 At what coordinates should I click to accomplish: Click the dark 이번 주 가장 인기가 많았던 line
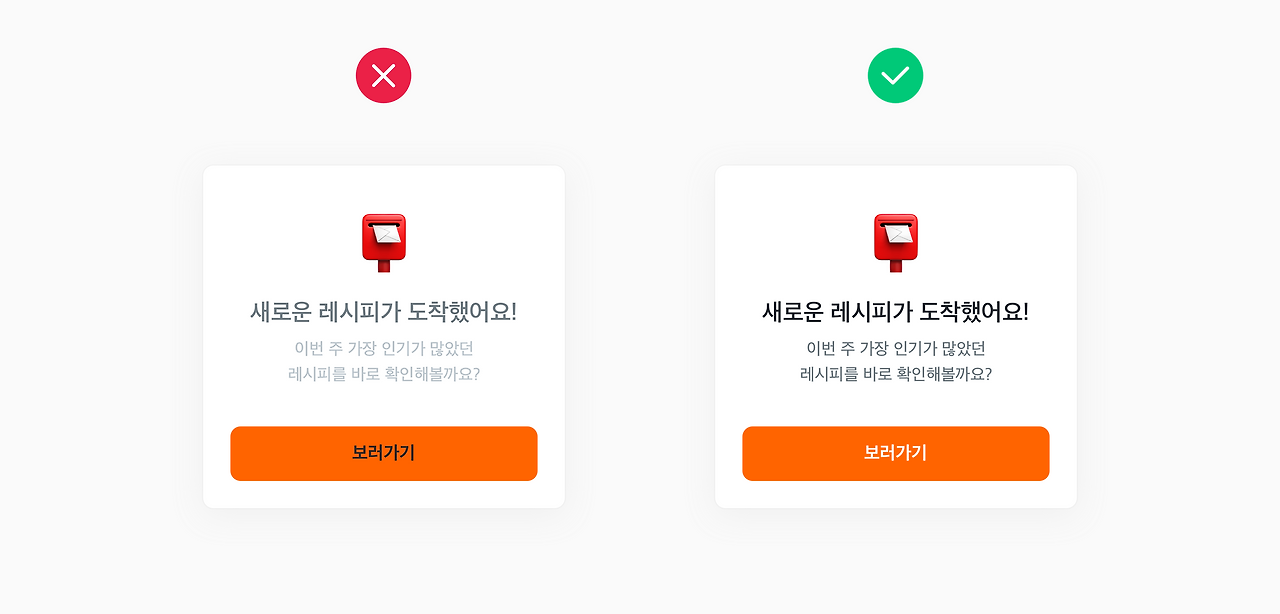point(896,349)
